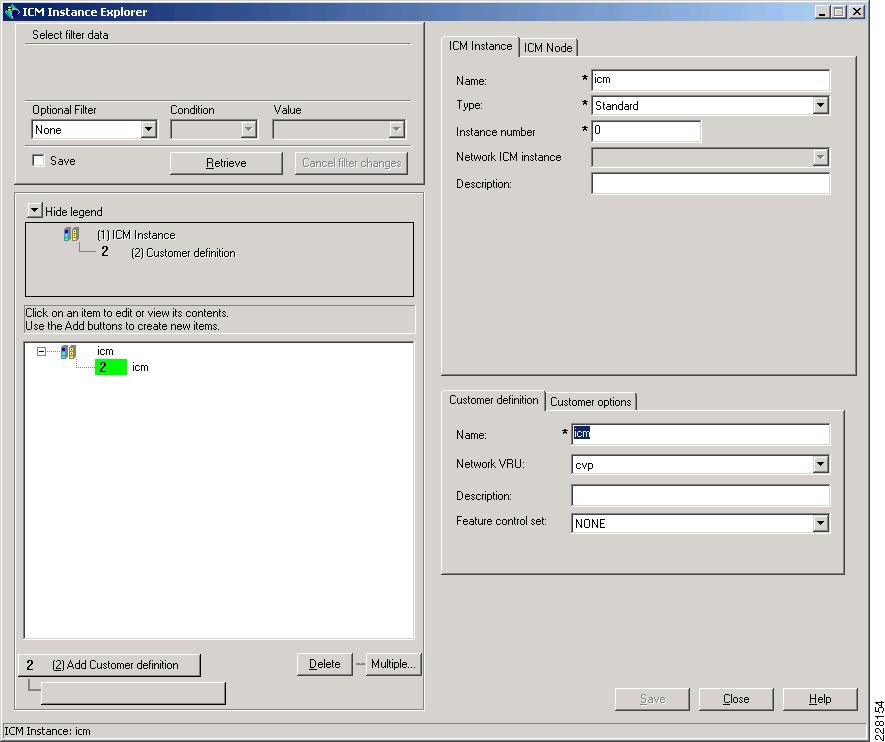The width and height of the screenshot is (885, 742).
Task: Open the Optional Filter dropdown
Action: (148, 130)
